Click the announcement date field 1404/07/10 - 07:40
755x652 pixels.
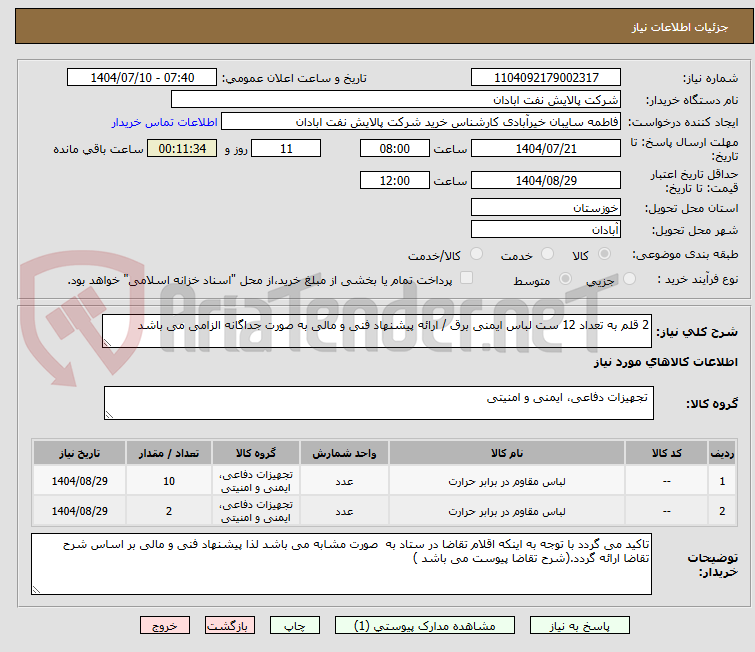click(x=142, y=77)
